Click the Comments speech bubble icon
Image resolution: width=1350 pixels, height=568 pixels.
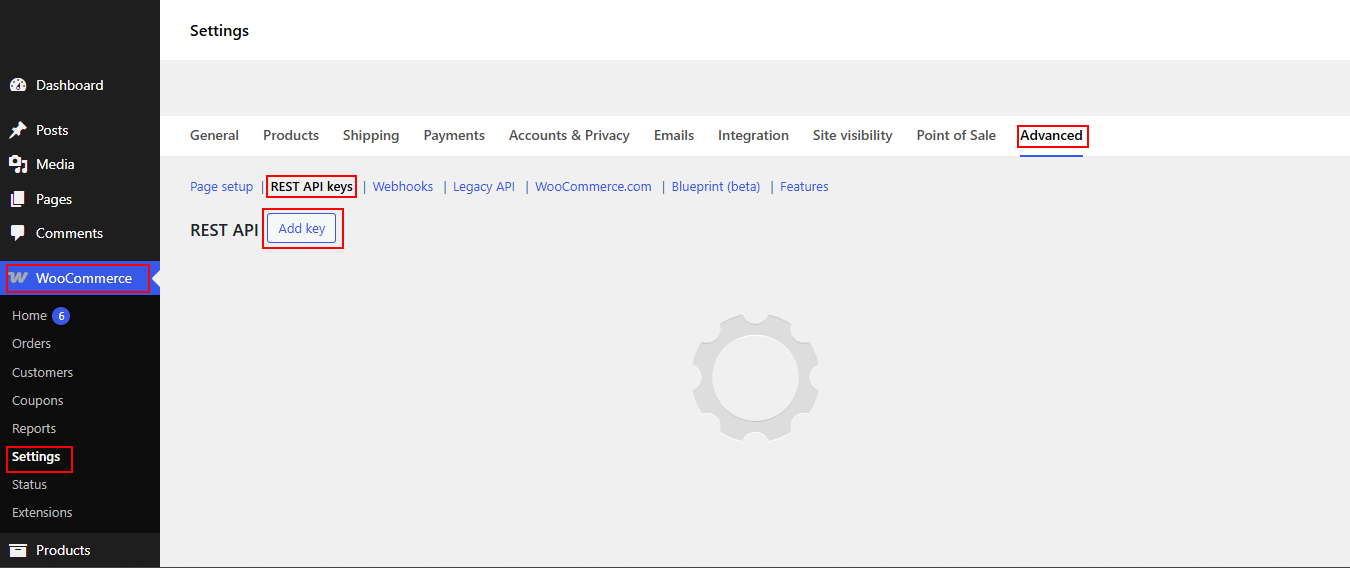(18, 233)
